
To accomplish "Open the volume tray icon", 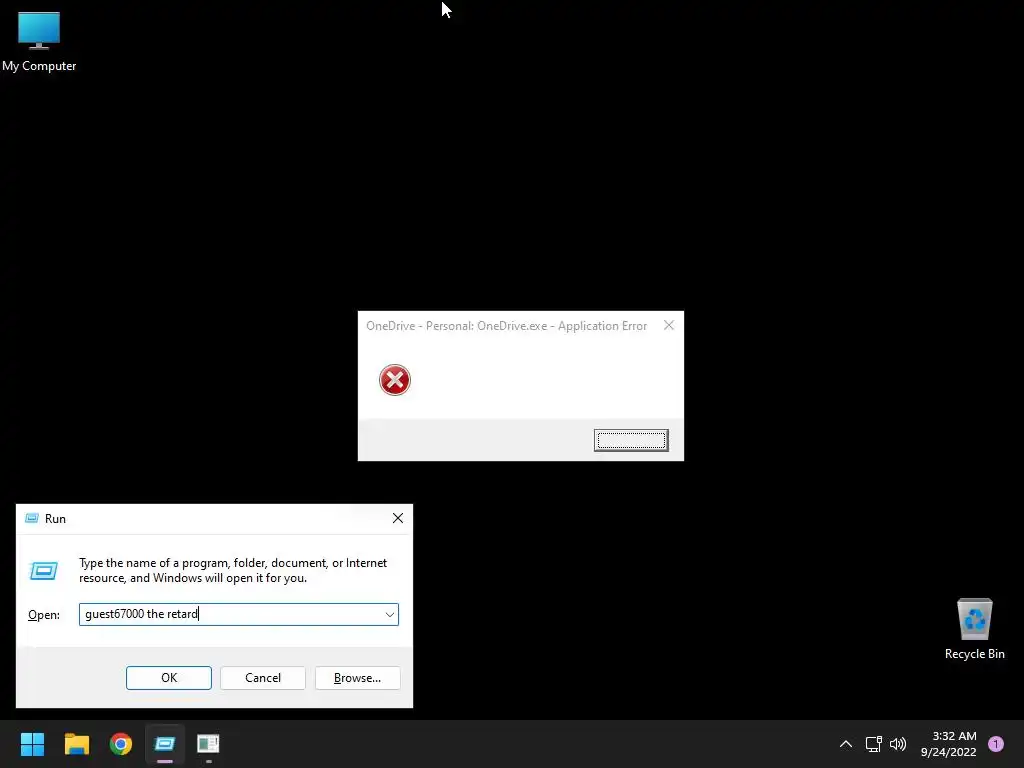I will [x=898, y=744].
